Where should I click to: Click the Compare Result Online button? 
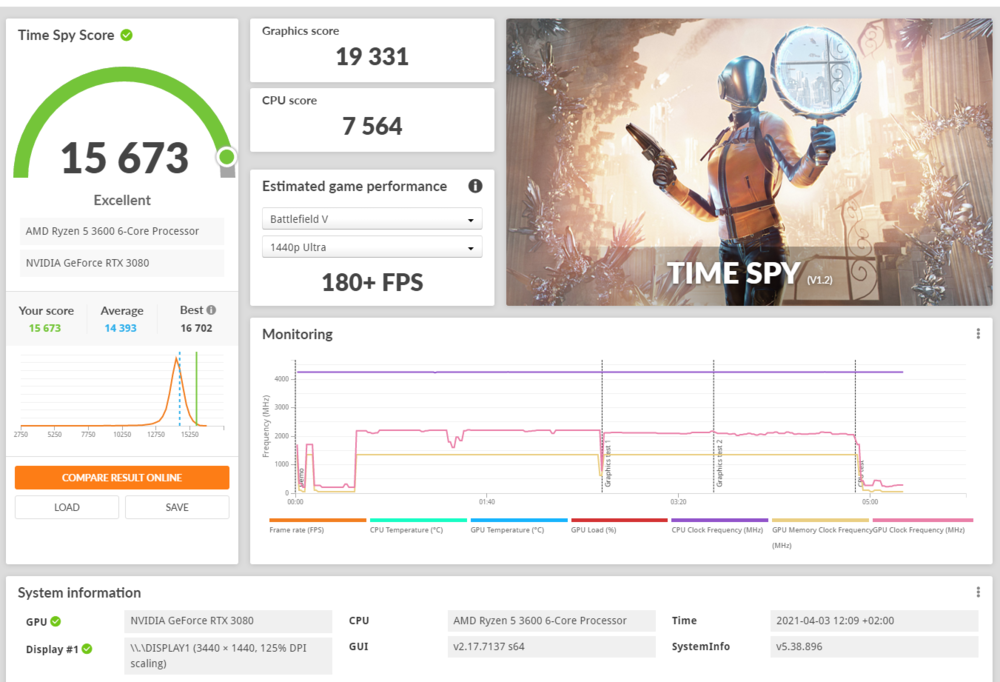(122, 478)
